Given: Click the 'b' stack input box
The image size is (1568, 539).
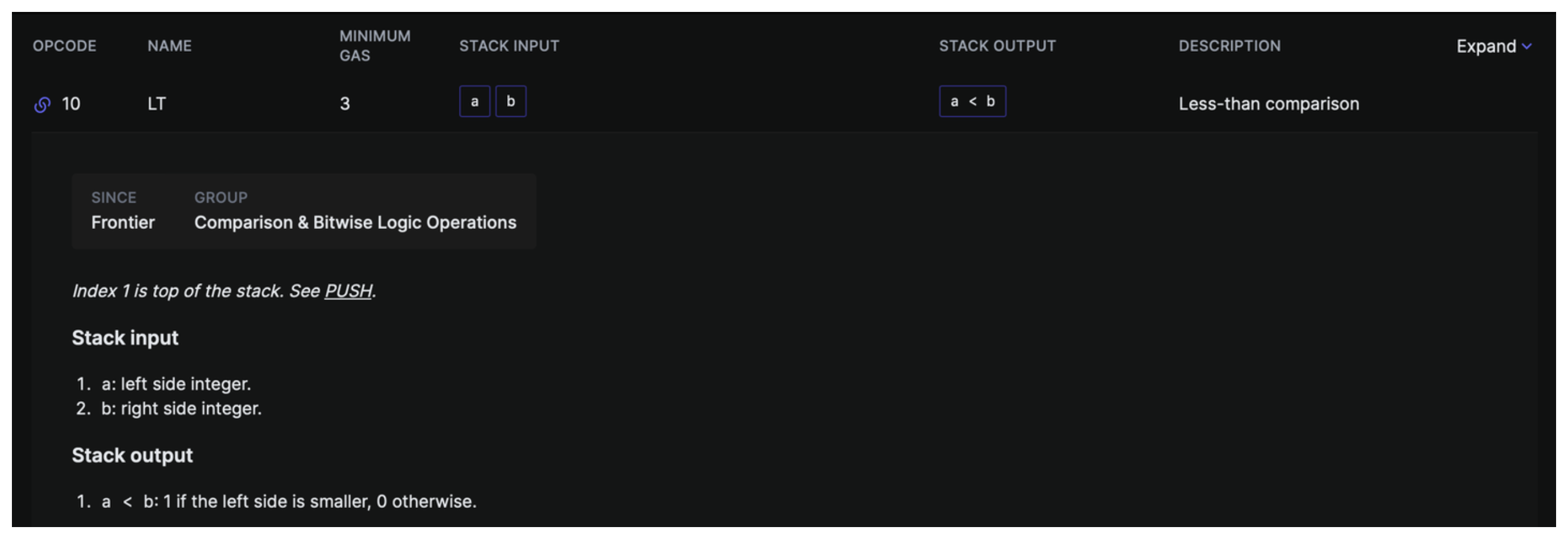Looking at the screenshot, I should pyautogui.click(x=511, y=102).
